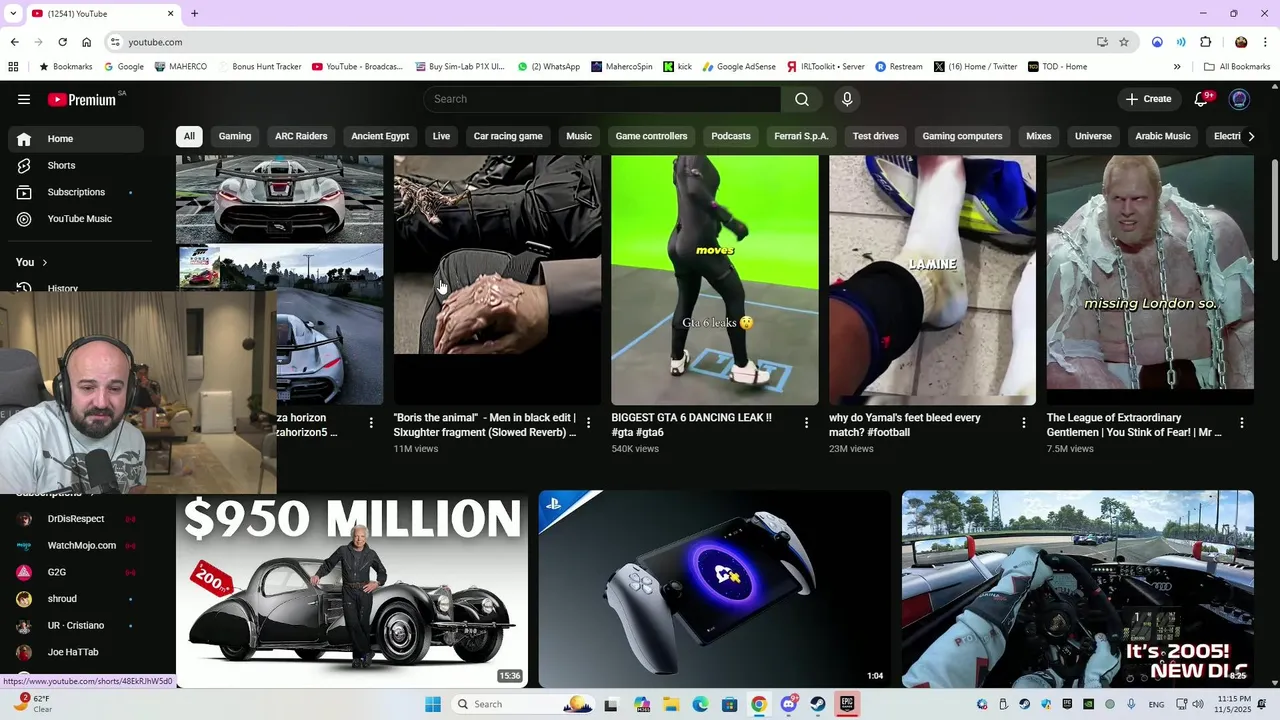Click the search magnifier button
This screenshot has width=1280, height=720.
point(802,99)
